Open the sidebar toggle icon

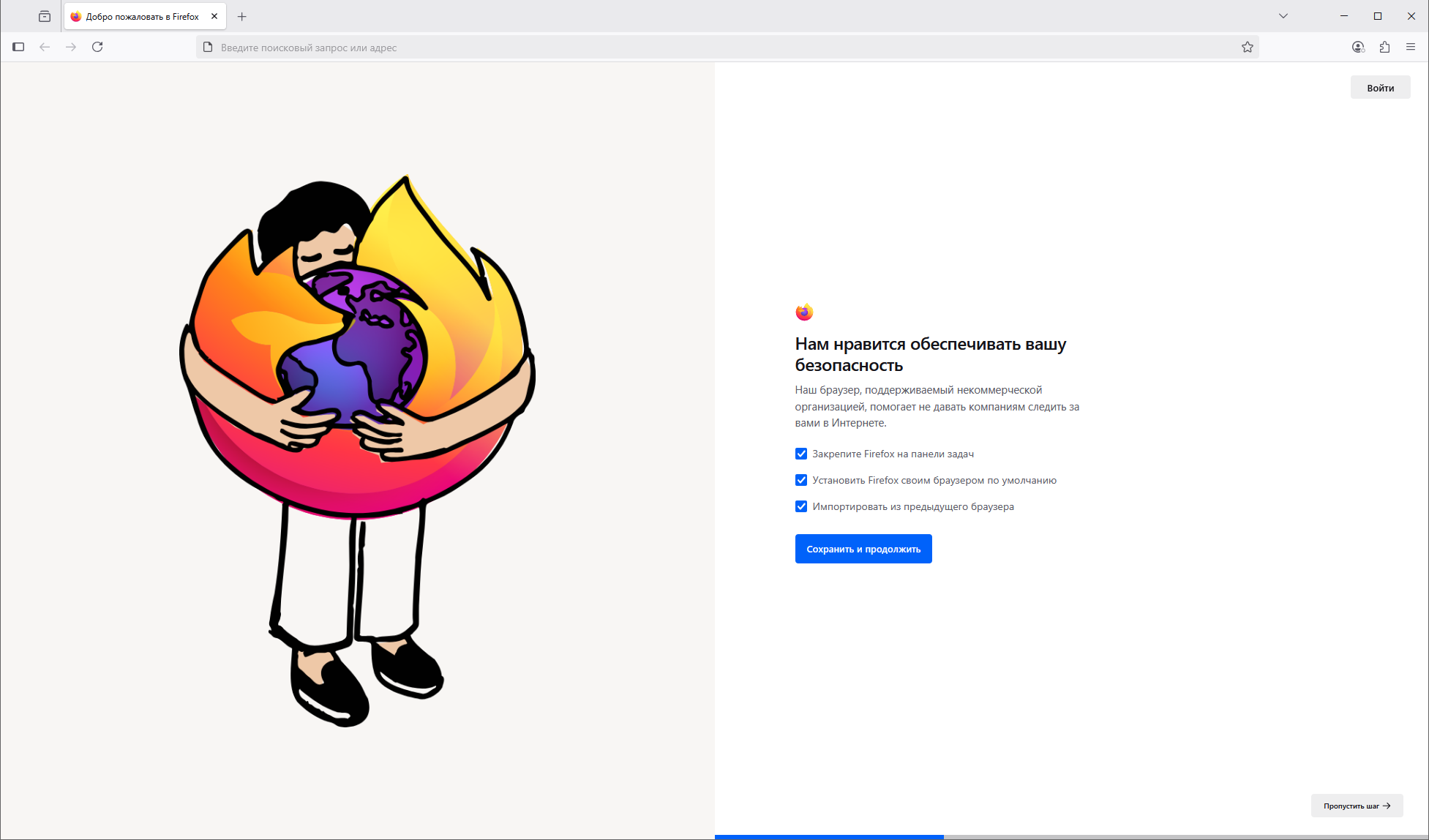pos(18,47)
